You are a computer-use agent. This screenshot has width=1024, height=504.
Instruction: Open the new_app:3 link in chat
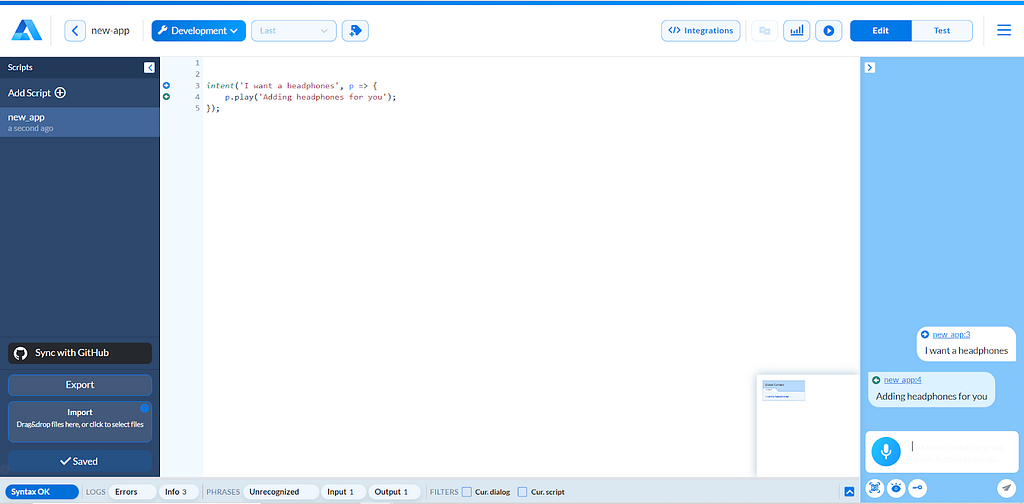pyautogui.click(x=951, y=334)
